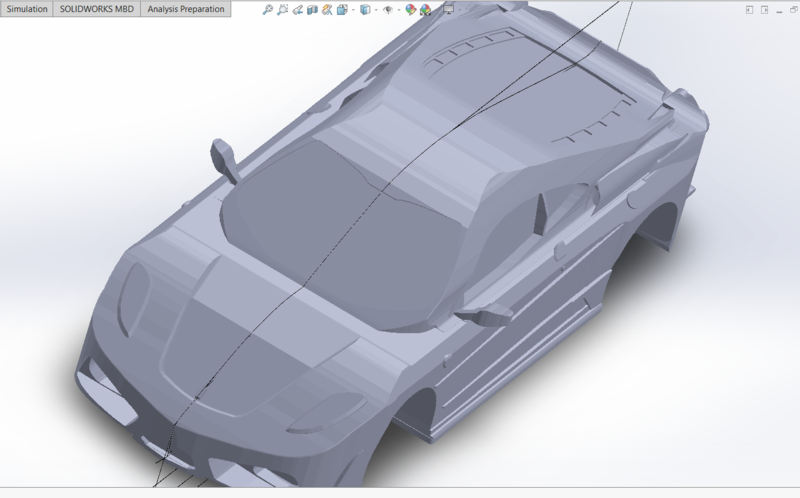Viewport: 800px width, 498px height.
Task: Open the Edit Appearance color tool
Action: [410, 10]
